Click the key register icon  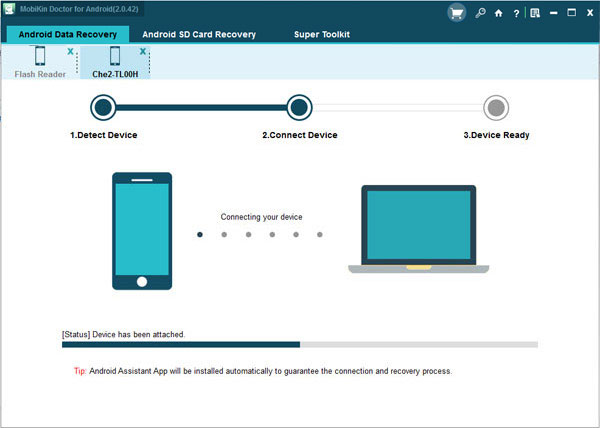tap(480, 13)
